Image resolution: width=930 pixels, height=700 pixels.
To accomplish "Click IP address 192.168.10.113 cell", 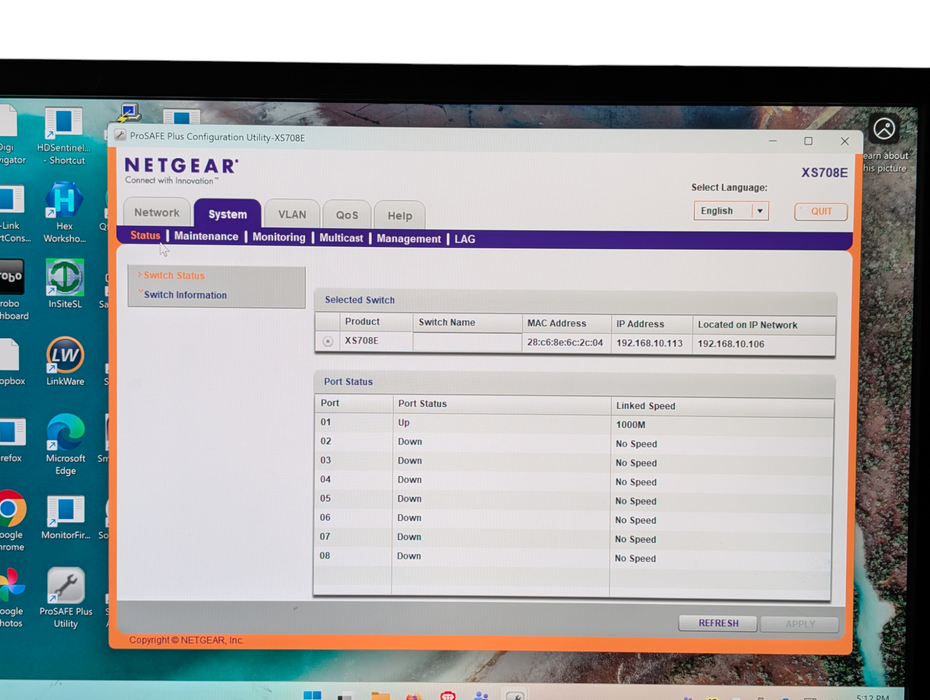I will [x=649, y=343].
